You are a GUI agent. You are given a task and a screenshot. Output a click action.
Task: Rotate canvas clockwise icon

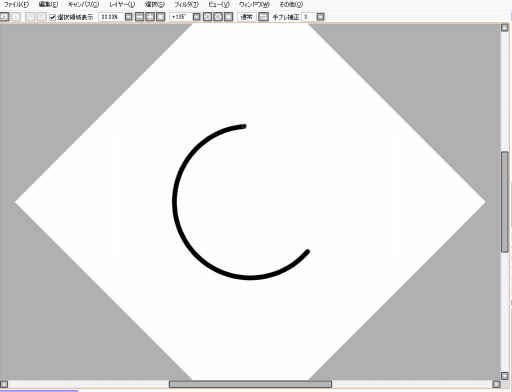[x=218, y=17]
